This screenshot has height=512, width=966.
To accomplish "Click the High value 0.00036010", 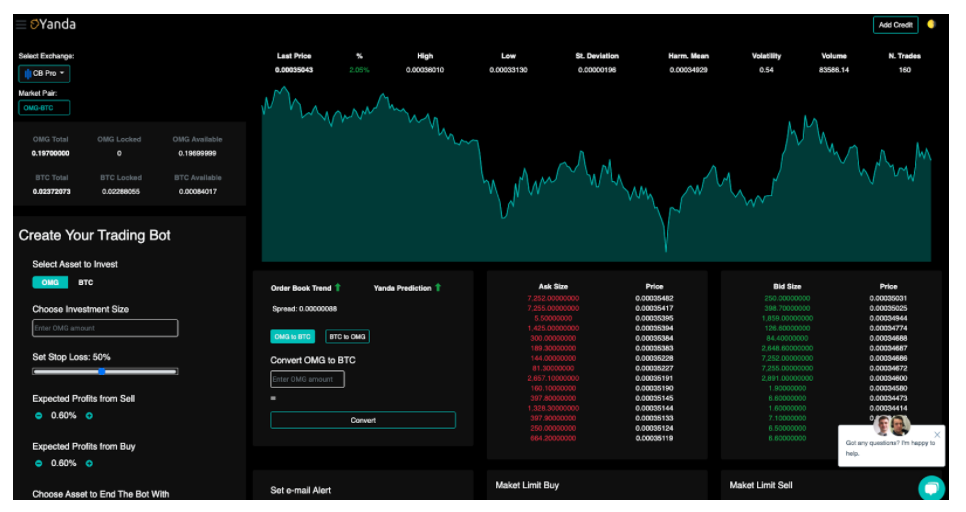I will point(424,70).
